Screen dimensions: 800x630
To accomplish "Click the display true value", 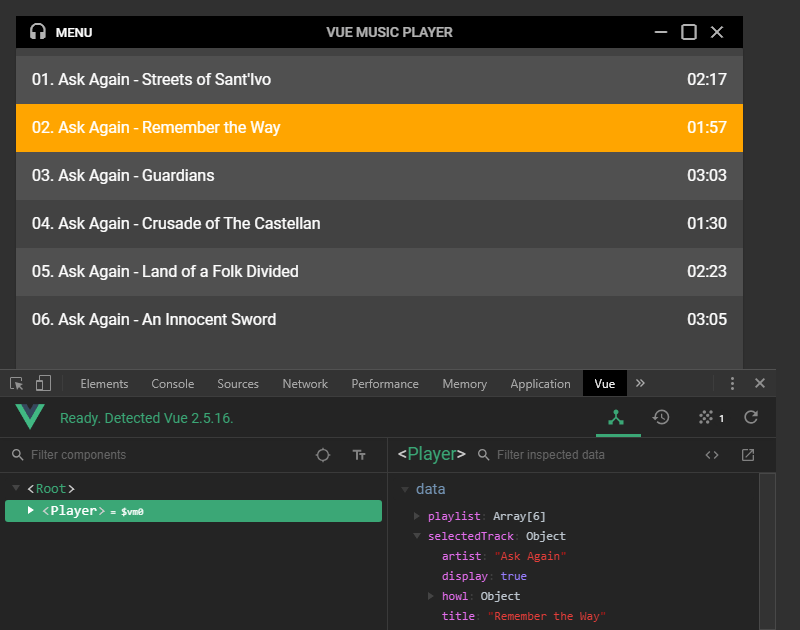I will pos(513,576).
